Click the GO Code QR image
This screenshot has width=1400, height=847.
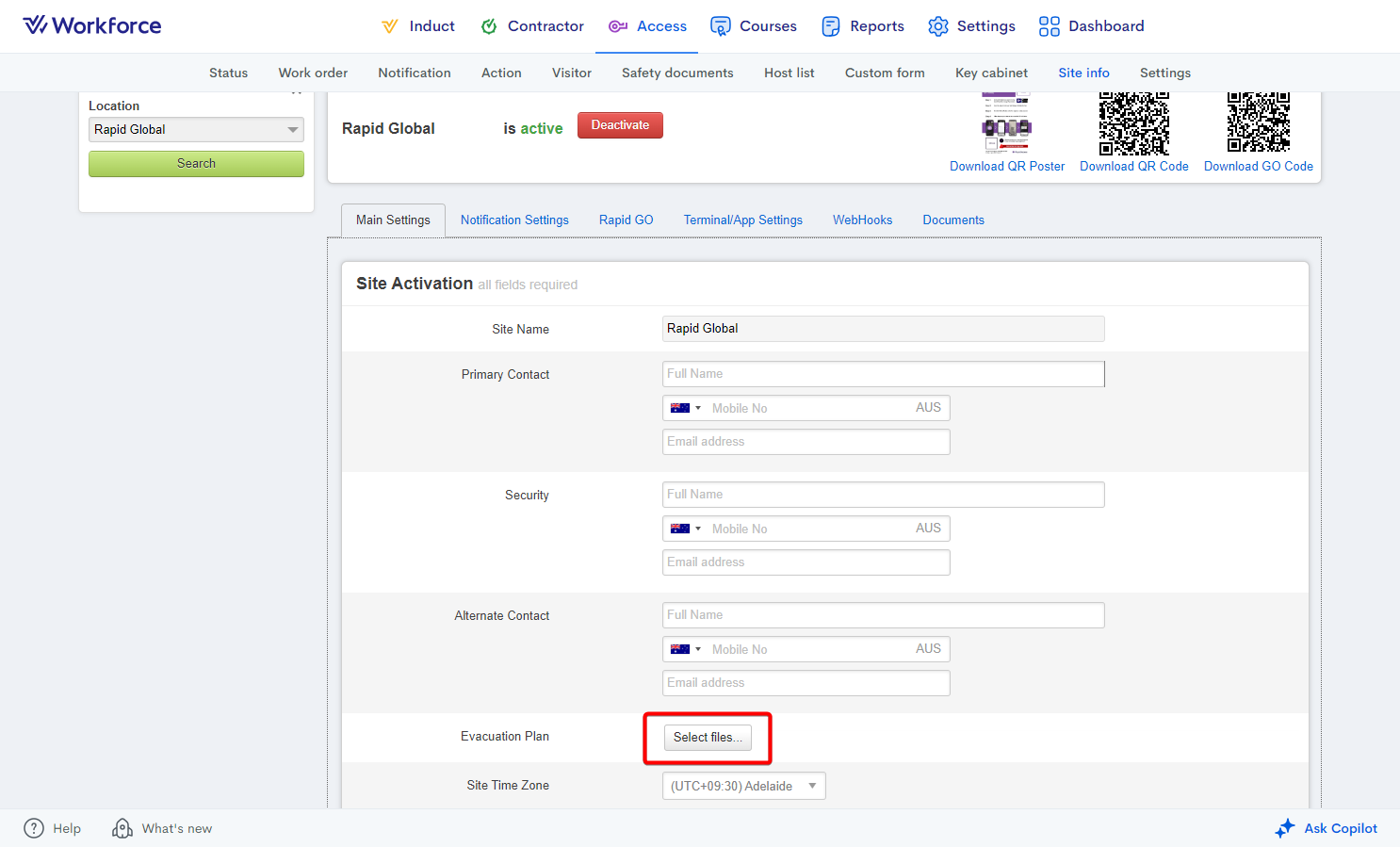[1259, 122]
